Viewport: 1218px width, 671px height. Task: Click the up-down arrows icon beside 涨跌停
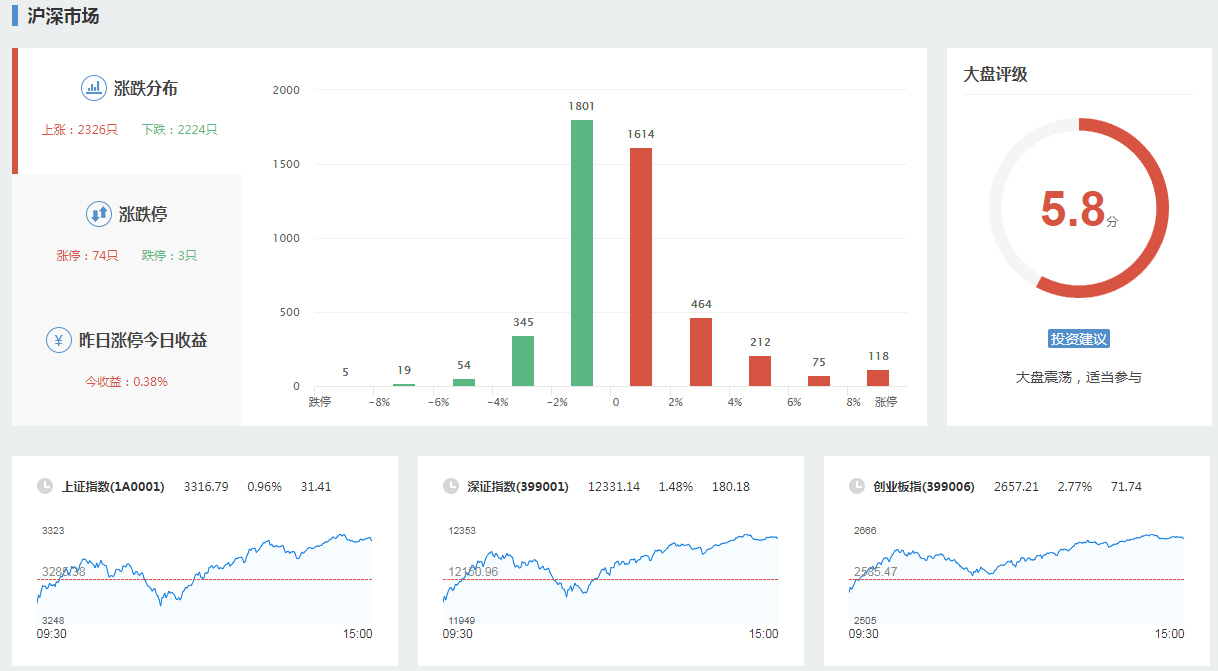coord(99,214)
